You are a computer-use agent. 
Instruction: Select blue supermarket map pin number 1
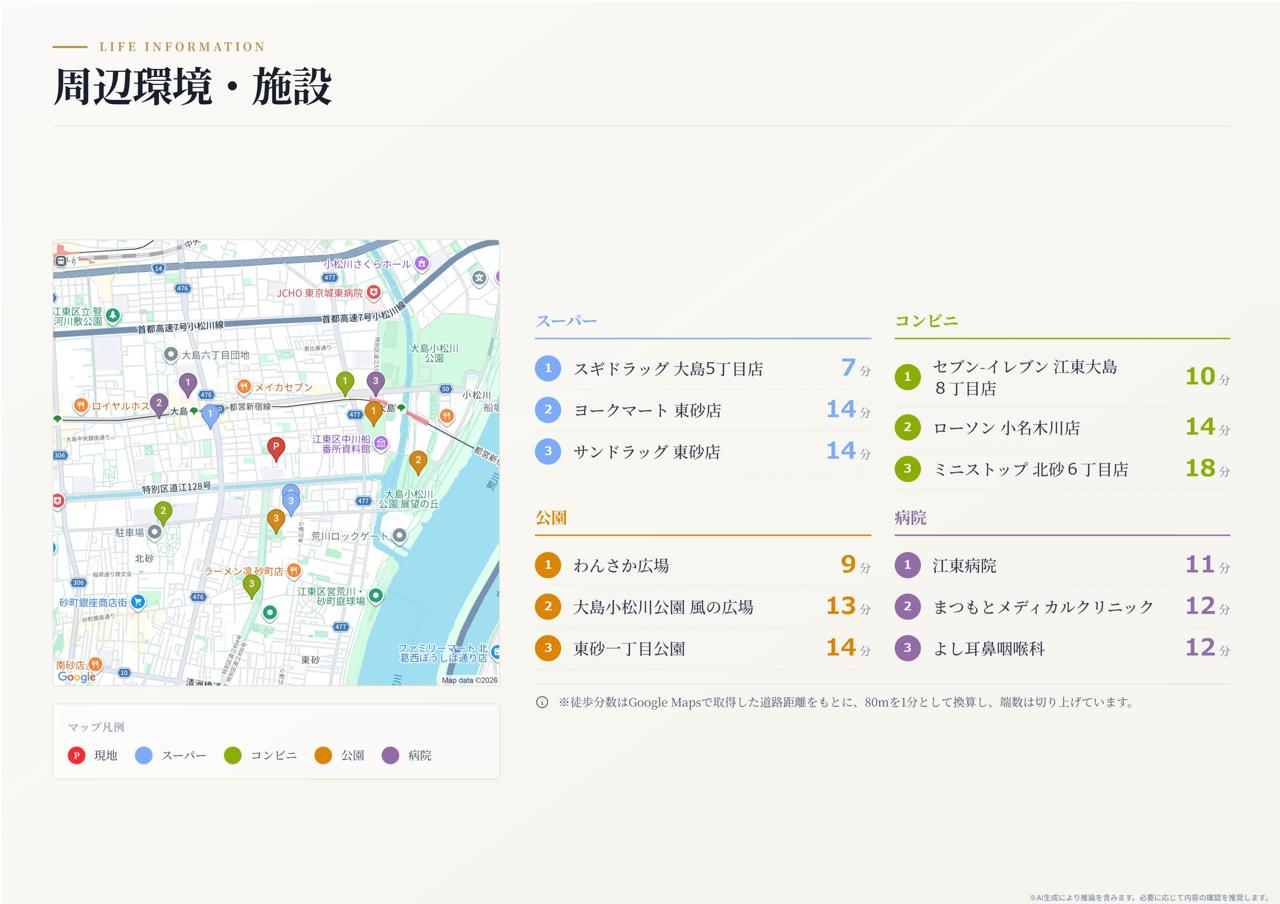pyautogui.click(x=210, y=415)
